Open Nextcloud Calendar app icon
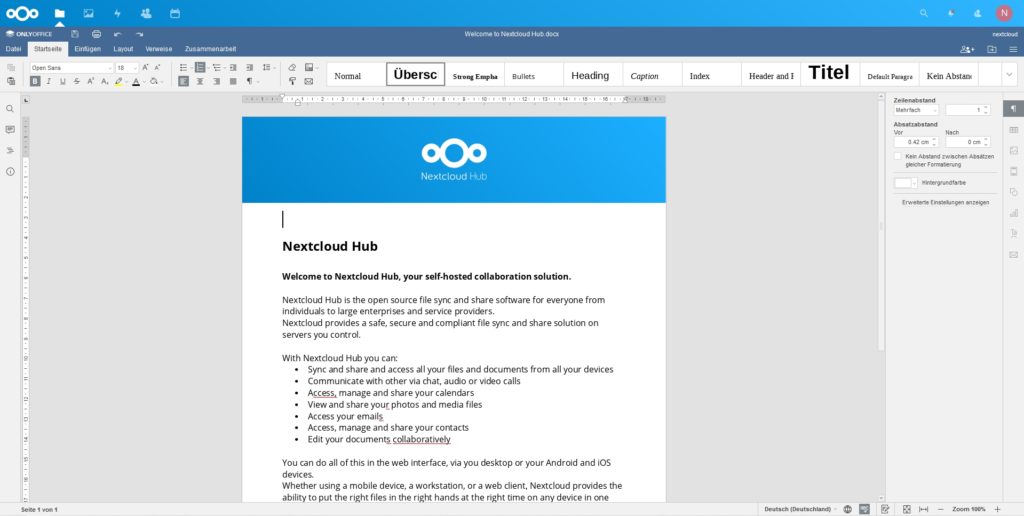The image size is (1024, 516). pyautogui.click(x=175, y=13)
